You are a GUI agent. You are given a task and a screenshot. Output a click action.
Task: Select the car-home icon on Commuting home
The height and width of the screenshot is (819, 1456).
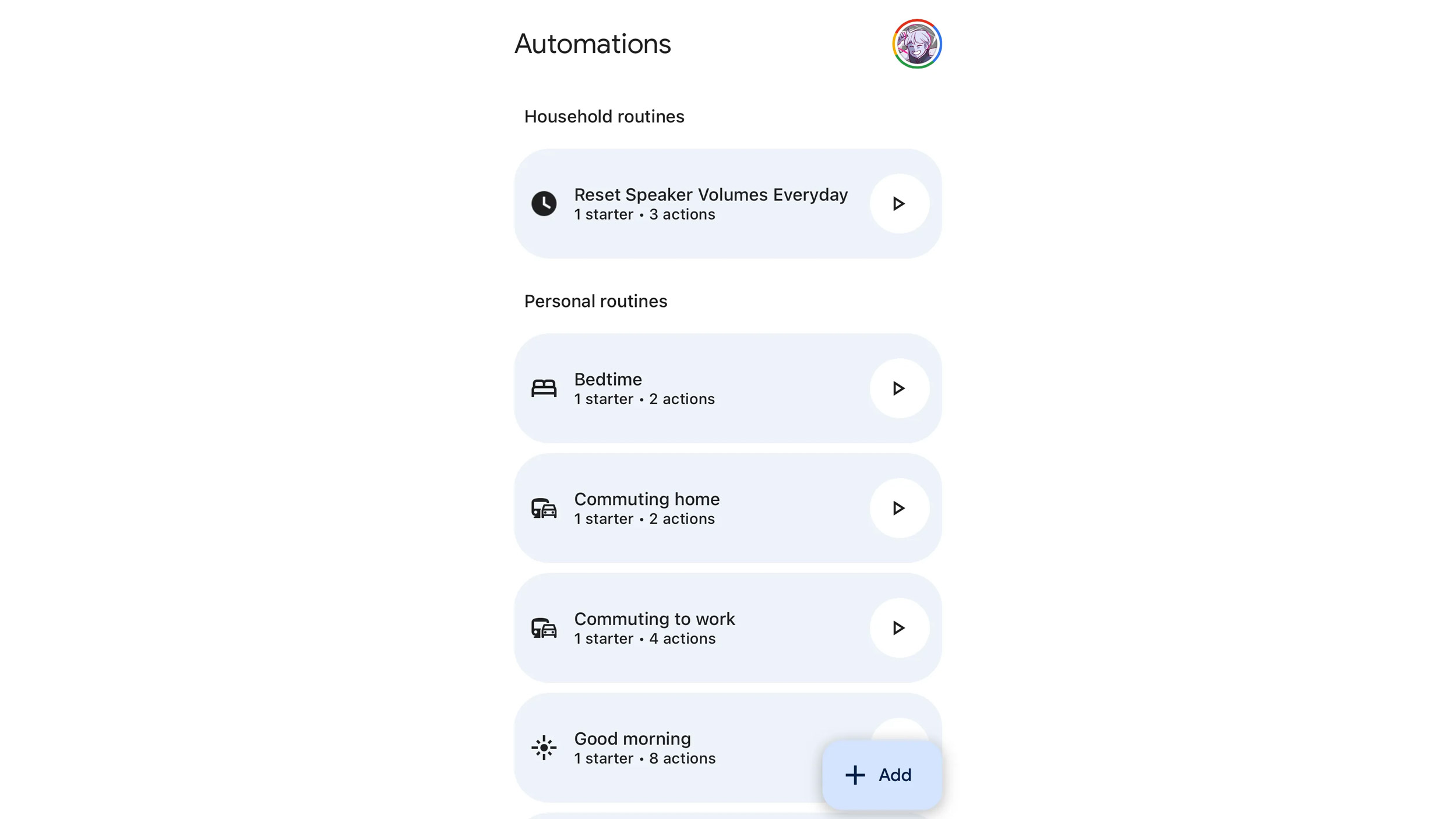click(544, 508)
